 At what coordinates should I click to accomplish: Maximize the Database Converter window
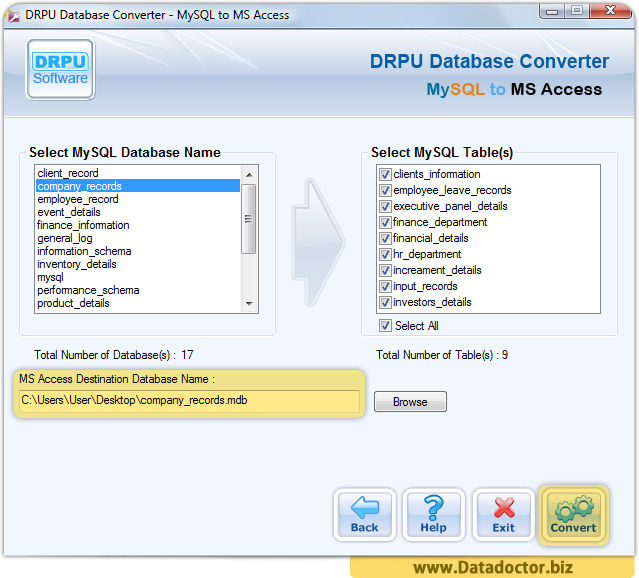coord(577,11)
